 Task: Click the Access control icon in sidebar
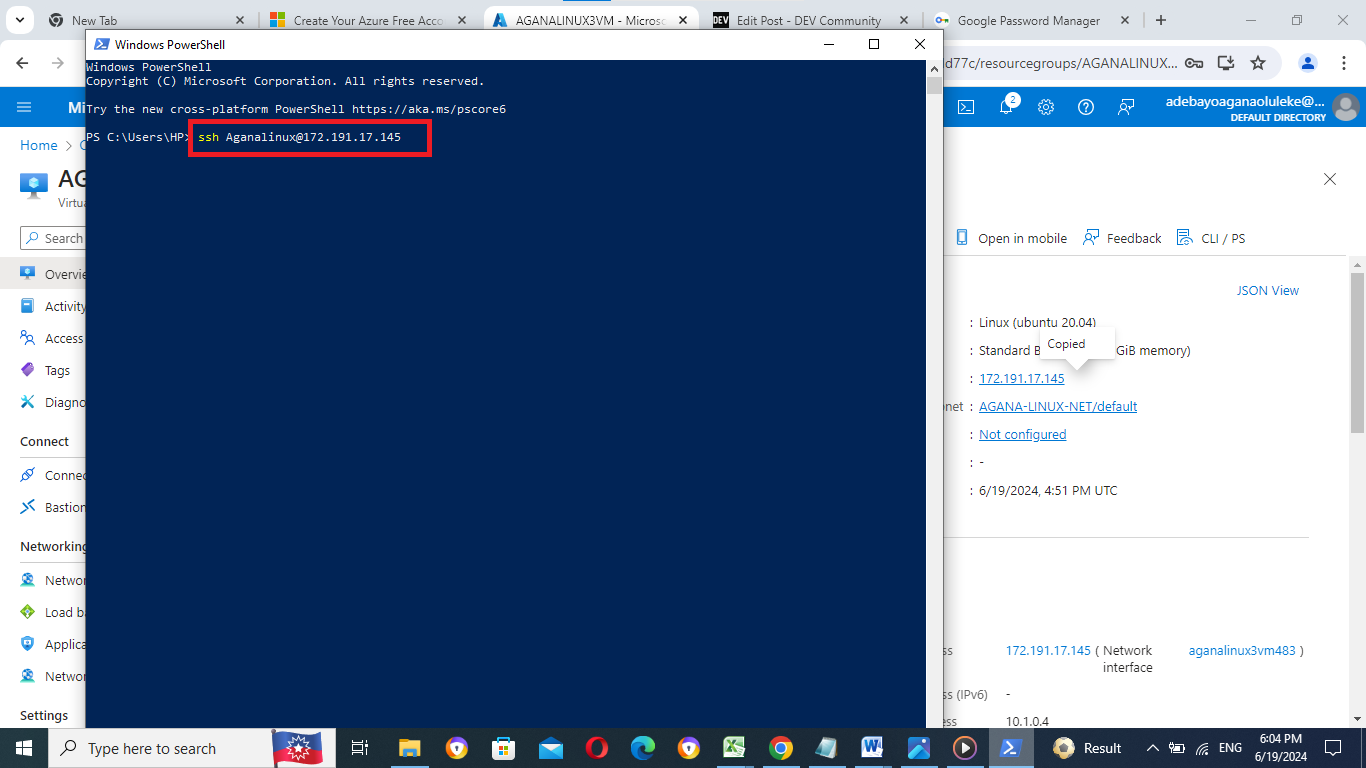(28, 338)
